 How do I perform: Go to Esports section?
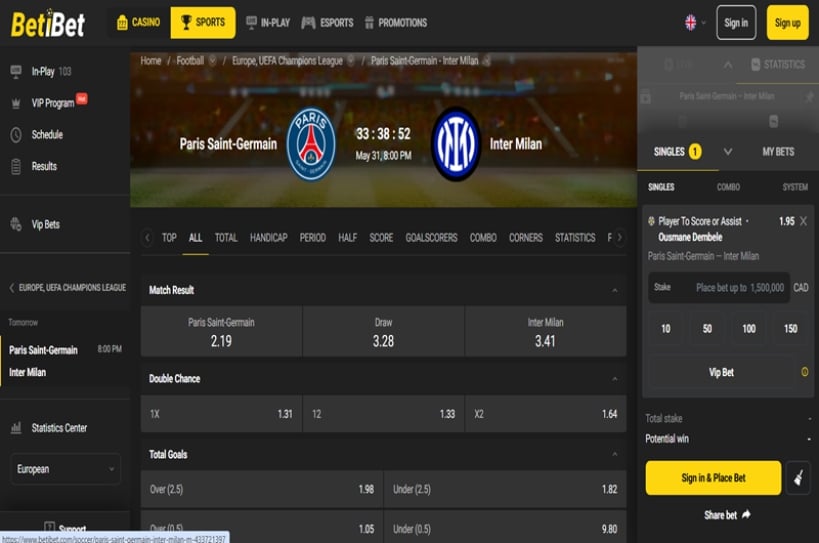point(327,22)
